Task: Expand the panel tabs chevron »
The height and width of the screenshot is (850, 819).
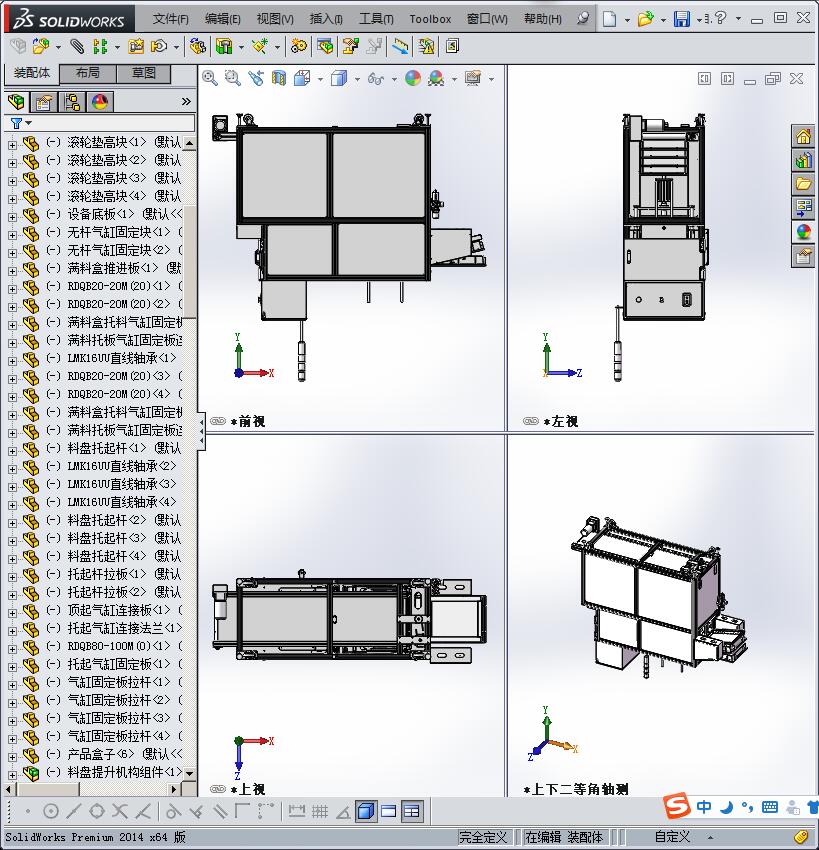Action: click(186, 101)
